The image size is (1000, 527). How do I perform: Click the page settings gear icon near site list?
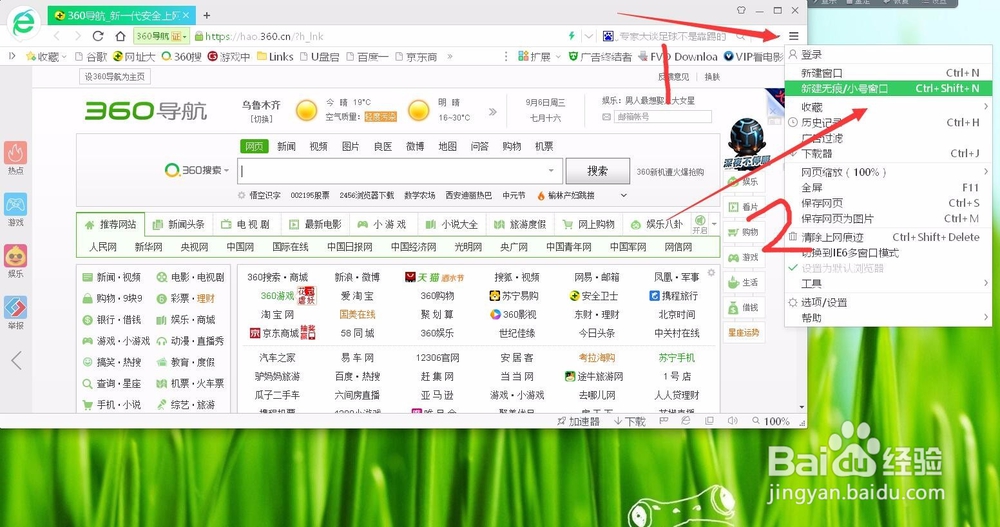[711, 273]
